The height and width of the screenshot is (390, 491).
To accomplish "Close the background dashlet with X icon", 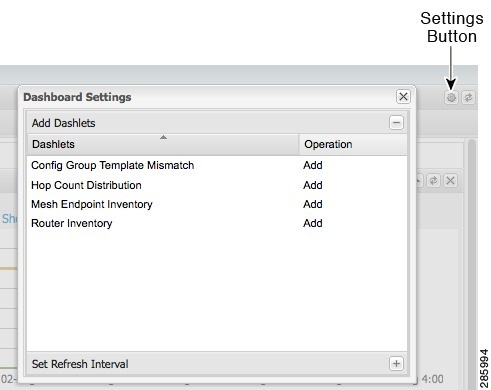I will (x=450, y=181).
